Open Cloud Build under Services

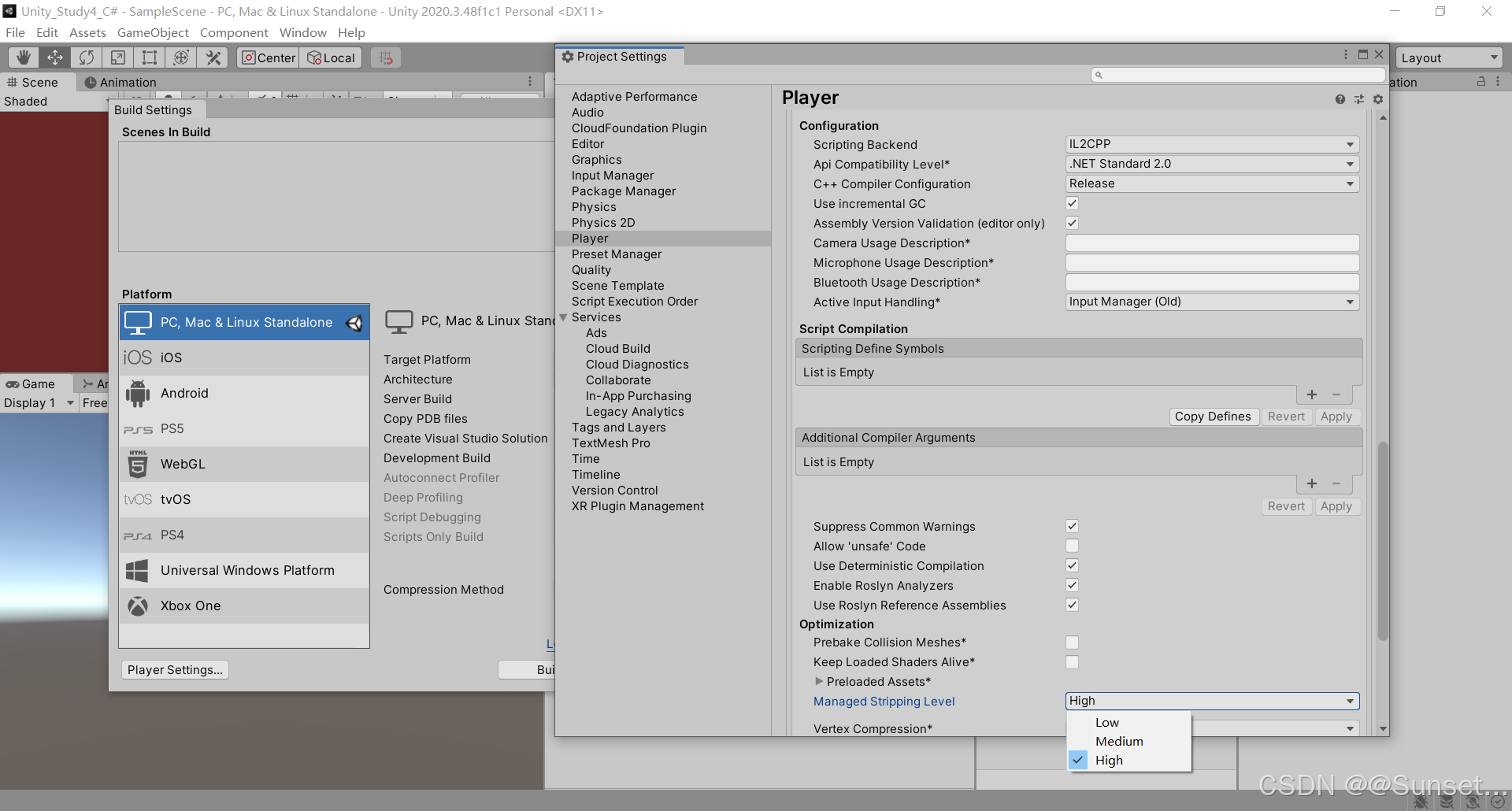click(618, 349)
